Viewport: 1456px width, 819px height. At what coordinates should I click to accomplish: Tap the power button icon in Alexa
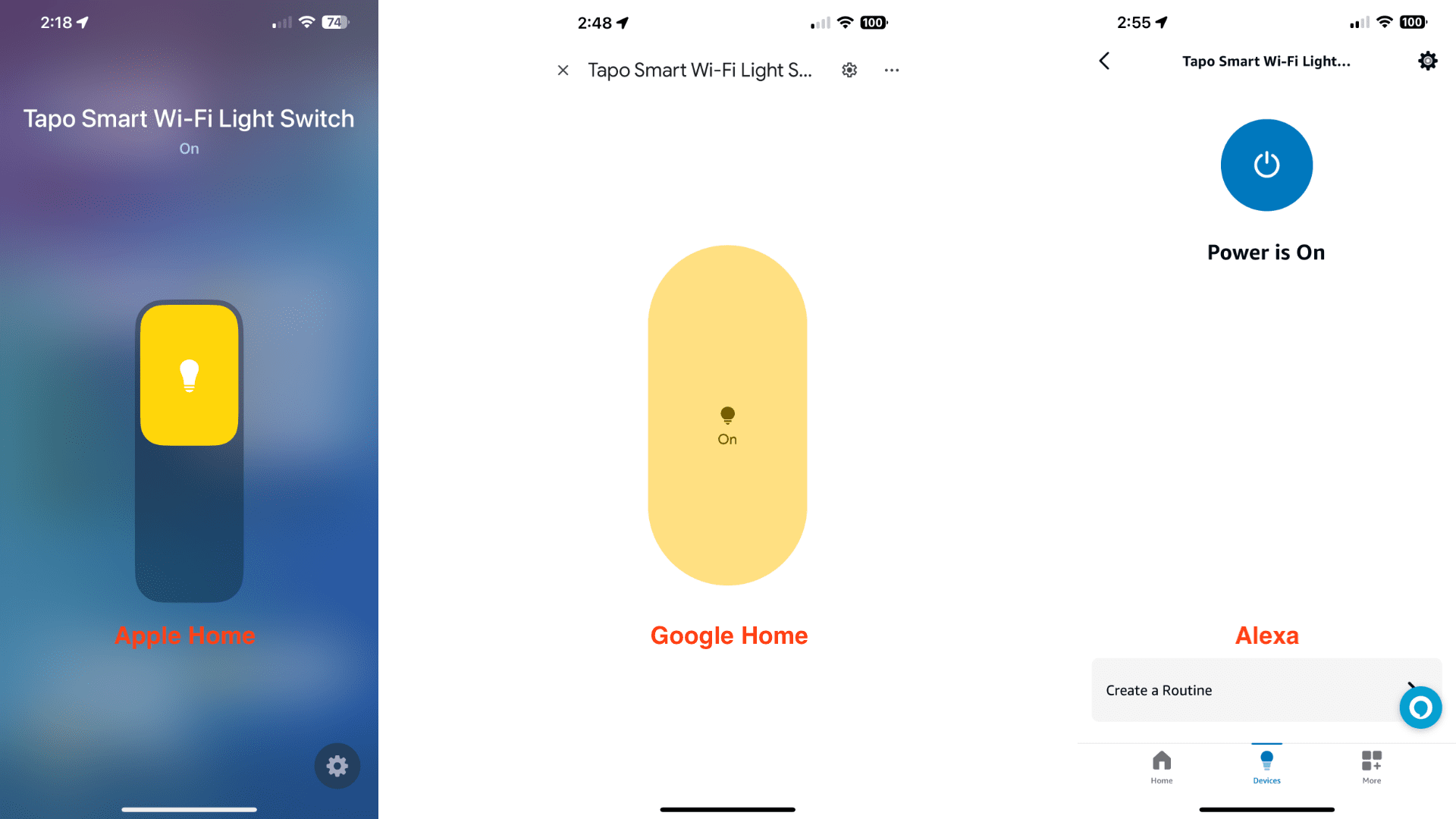[x=1265, y=165]
